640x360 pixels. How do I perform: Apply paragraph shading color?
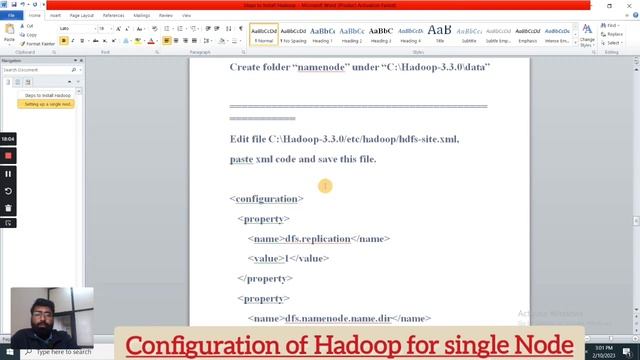coord(222,41)
